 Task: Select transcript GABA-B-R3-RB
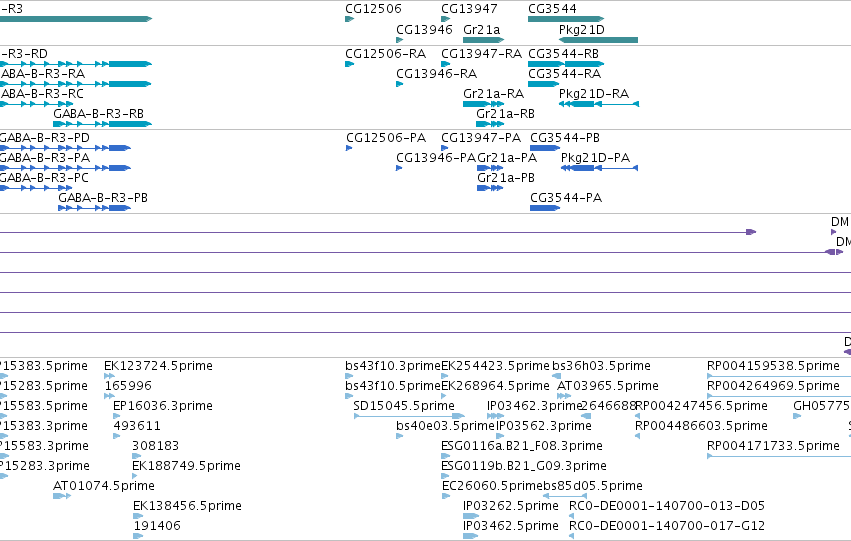point(98,114)
